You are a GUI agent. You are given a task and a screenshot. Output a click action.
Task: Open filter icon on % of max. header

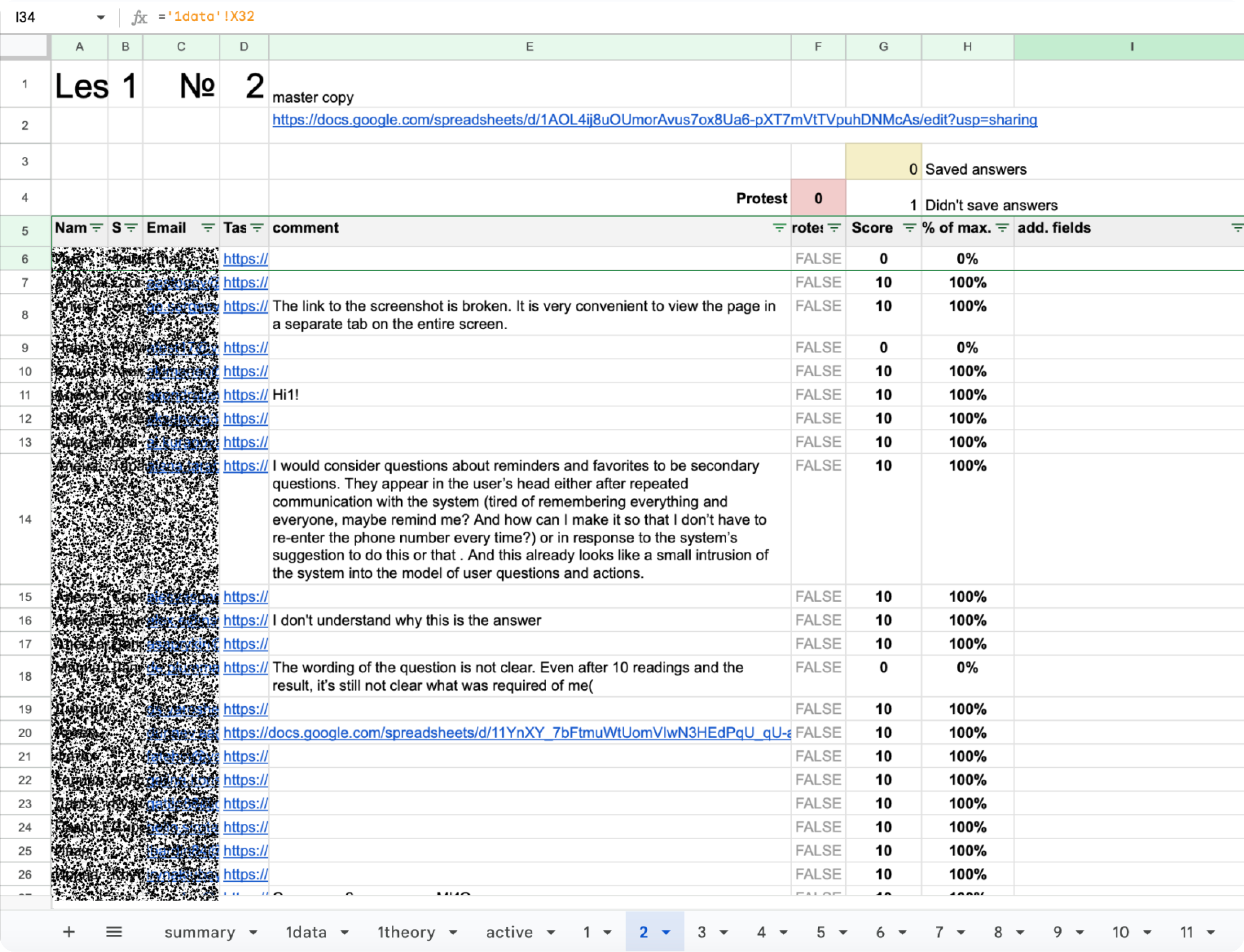point(1002,228)
